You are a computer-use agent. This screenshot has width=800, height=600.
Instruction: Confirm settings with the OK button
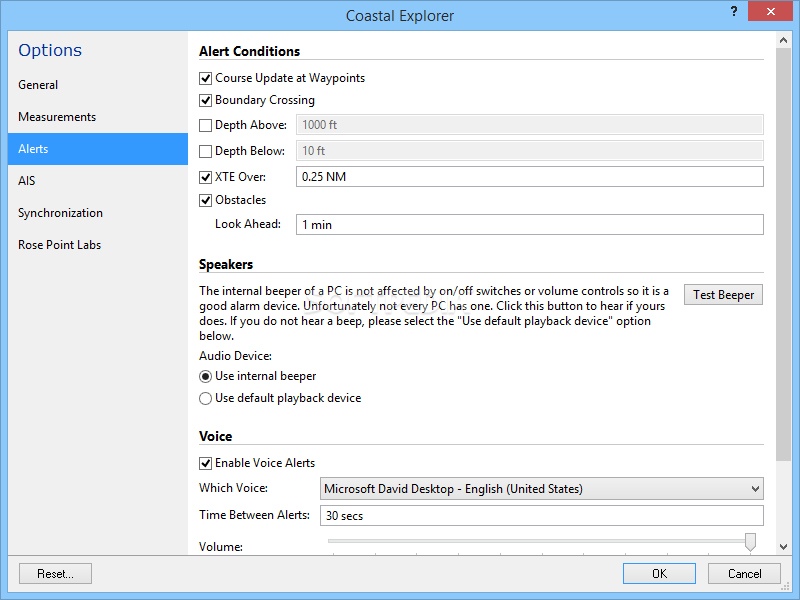tap(659, 574)
